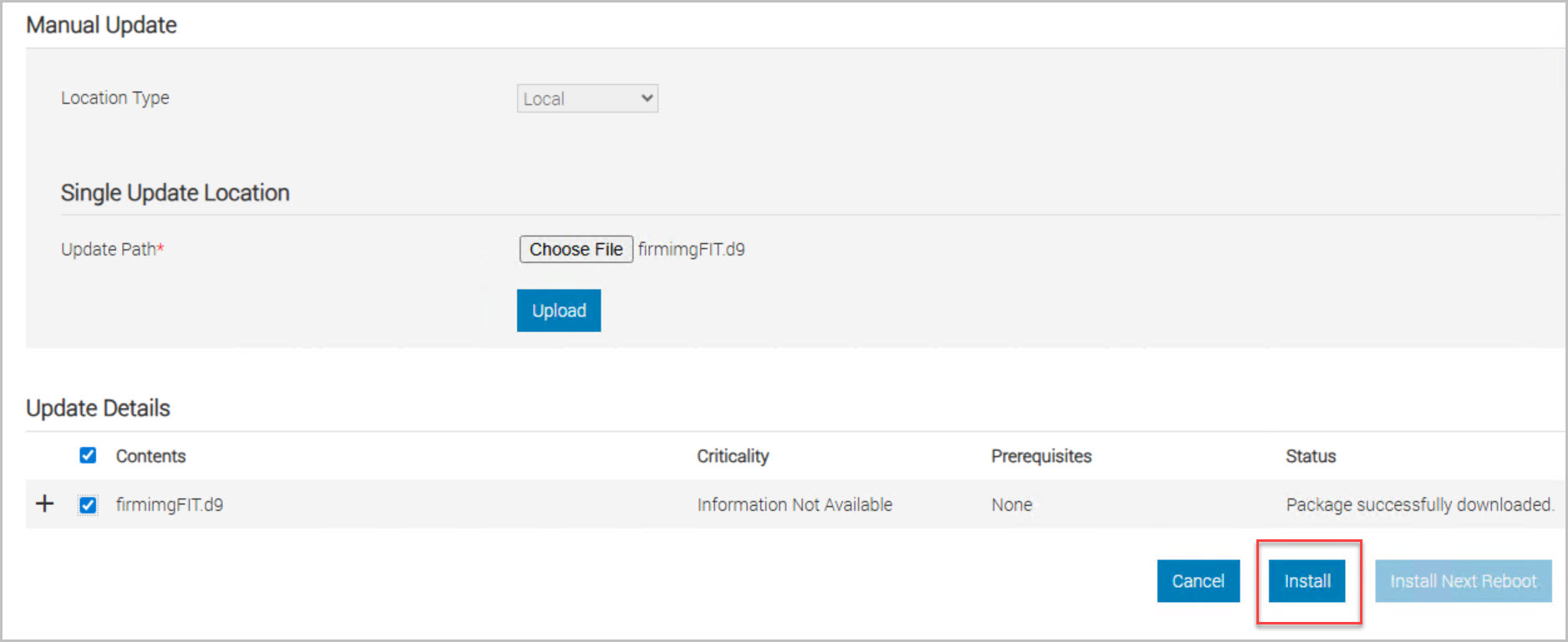Viewport: 1568px width, 642px height.
Task: Click the chosen file name beside Choose File
Action: (x=691, y=249)
